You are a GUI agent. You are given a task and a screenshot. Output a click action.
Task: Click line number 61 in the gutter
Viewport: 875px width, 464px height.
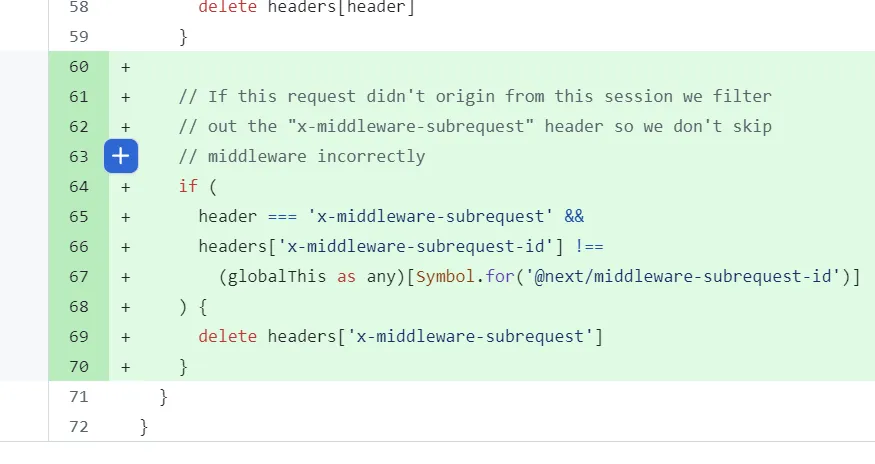79,97
